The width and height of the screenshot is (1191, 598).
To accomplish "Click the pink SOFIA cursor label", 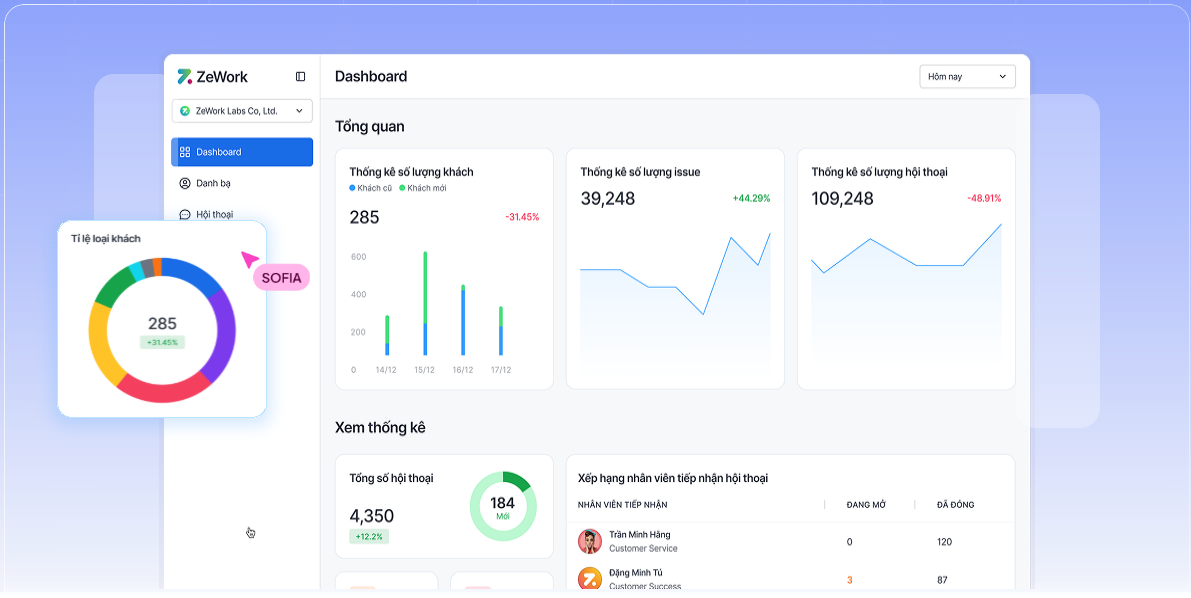I will [x=281, y=278].
